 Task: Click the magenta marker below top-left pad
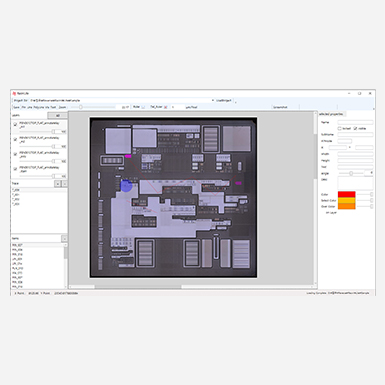[x=128, y=156]
